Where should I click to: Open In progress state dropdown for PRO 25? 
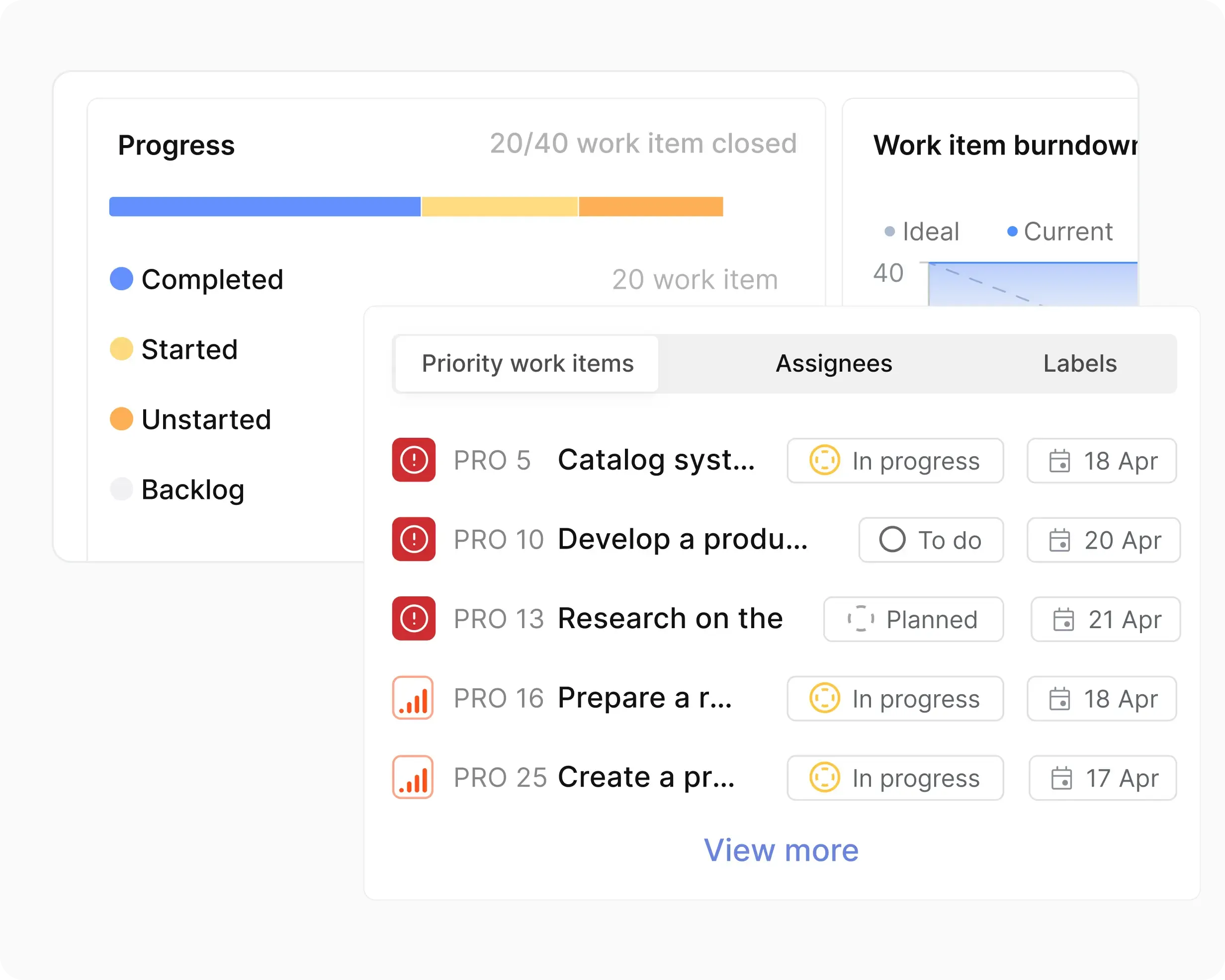pyautogui.click(x=895, y=778)
